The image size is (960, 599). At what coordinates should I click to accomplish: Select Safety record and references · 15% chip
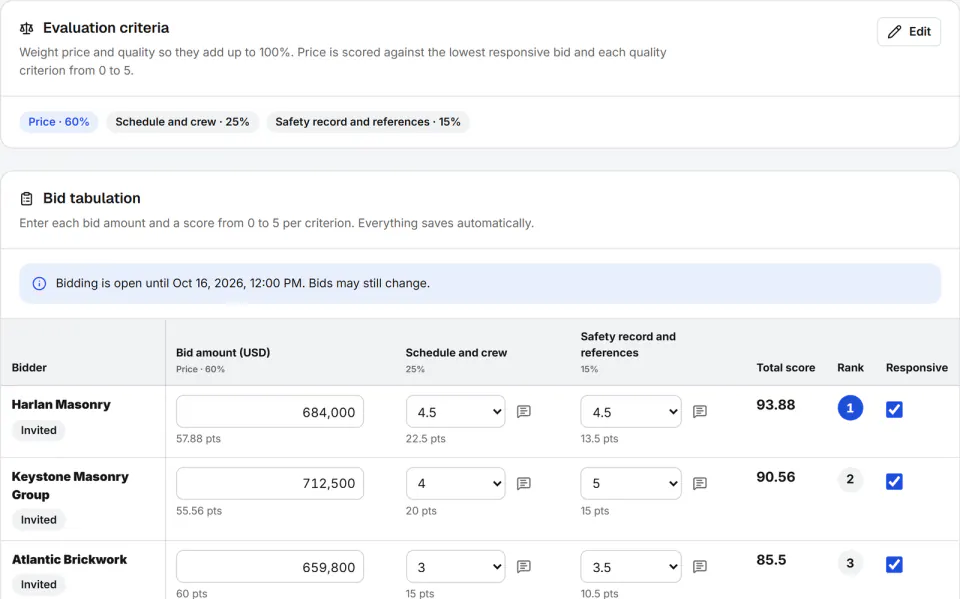[x=368, y=122]
